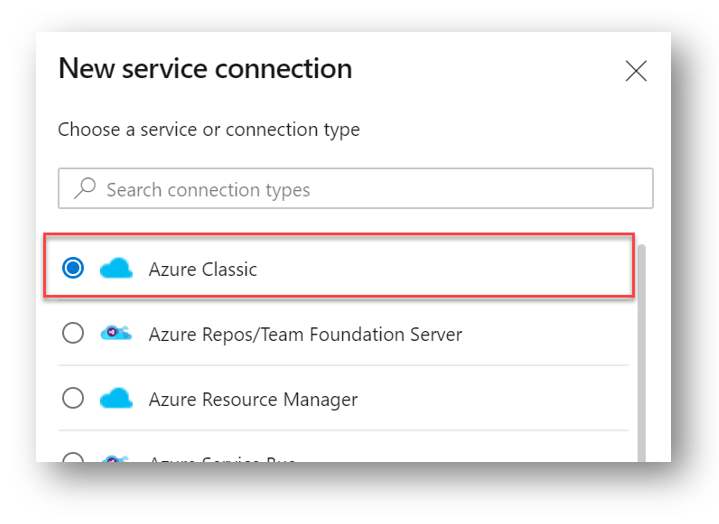Click the "Azure Repos/Team Foundation Server" label

pos(305,335)
